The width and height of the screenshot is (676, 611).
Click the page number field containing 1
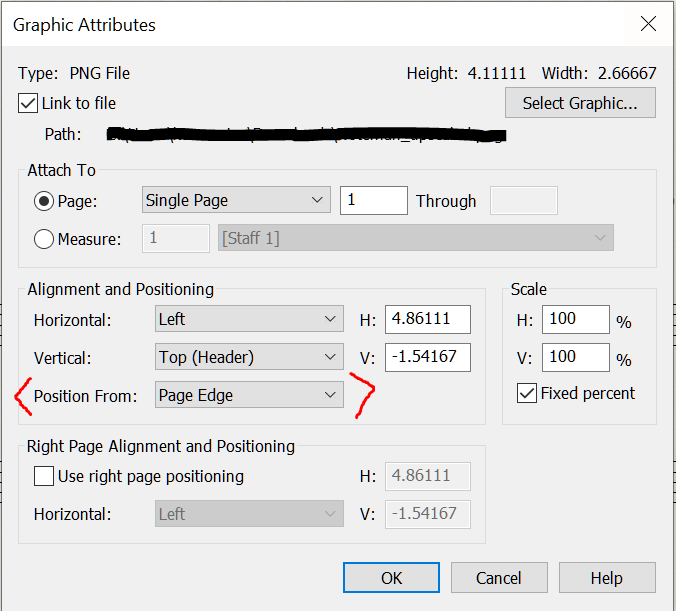click(x=373, y=201)
